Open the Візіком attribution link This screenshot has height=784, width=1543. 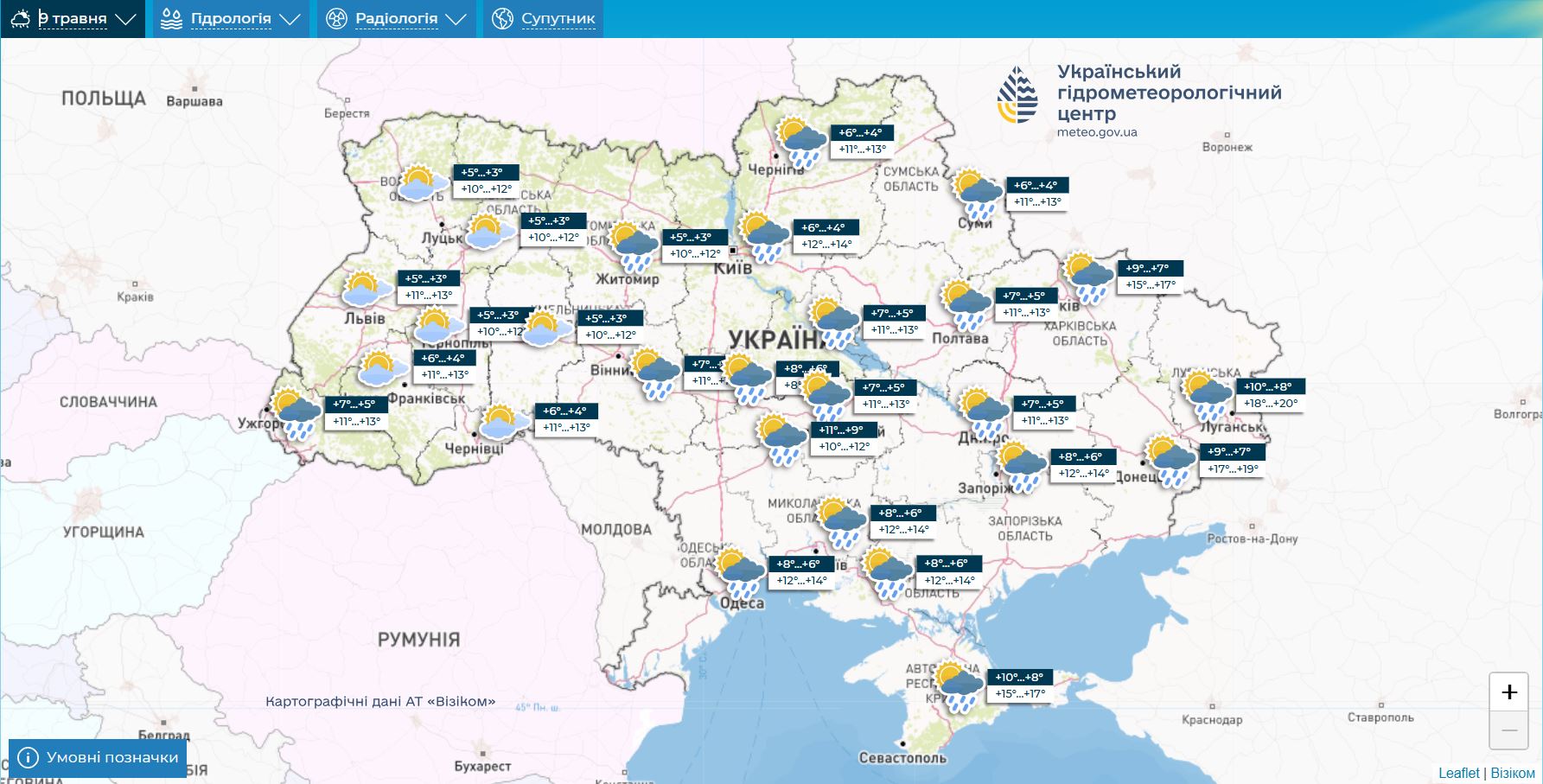point(1513,773)
